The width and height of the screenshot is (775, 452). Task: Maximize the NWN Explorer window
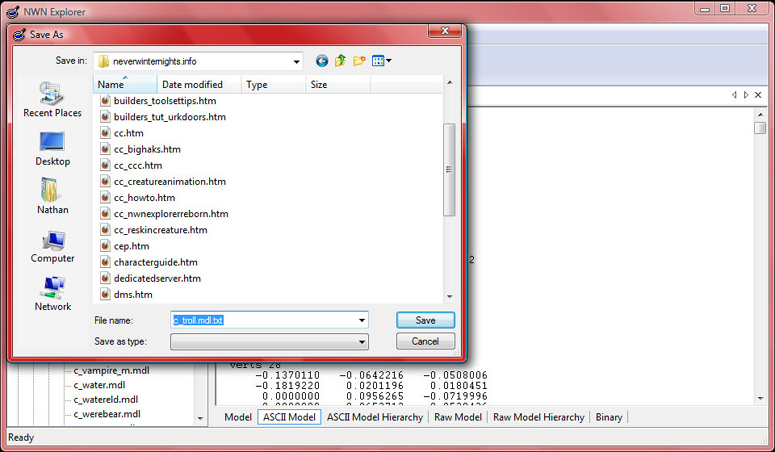pos(725,8)
